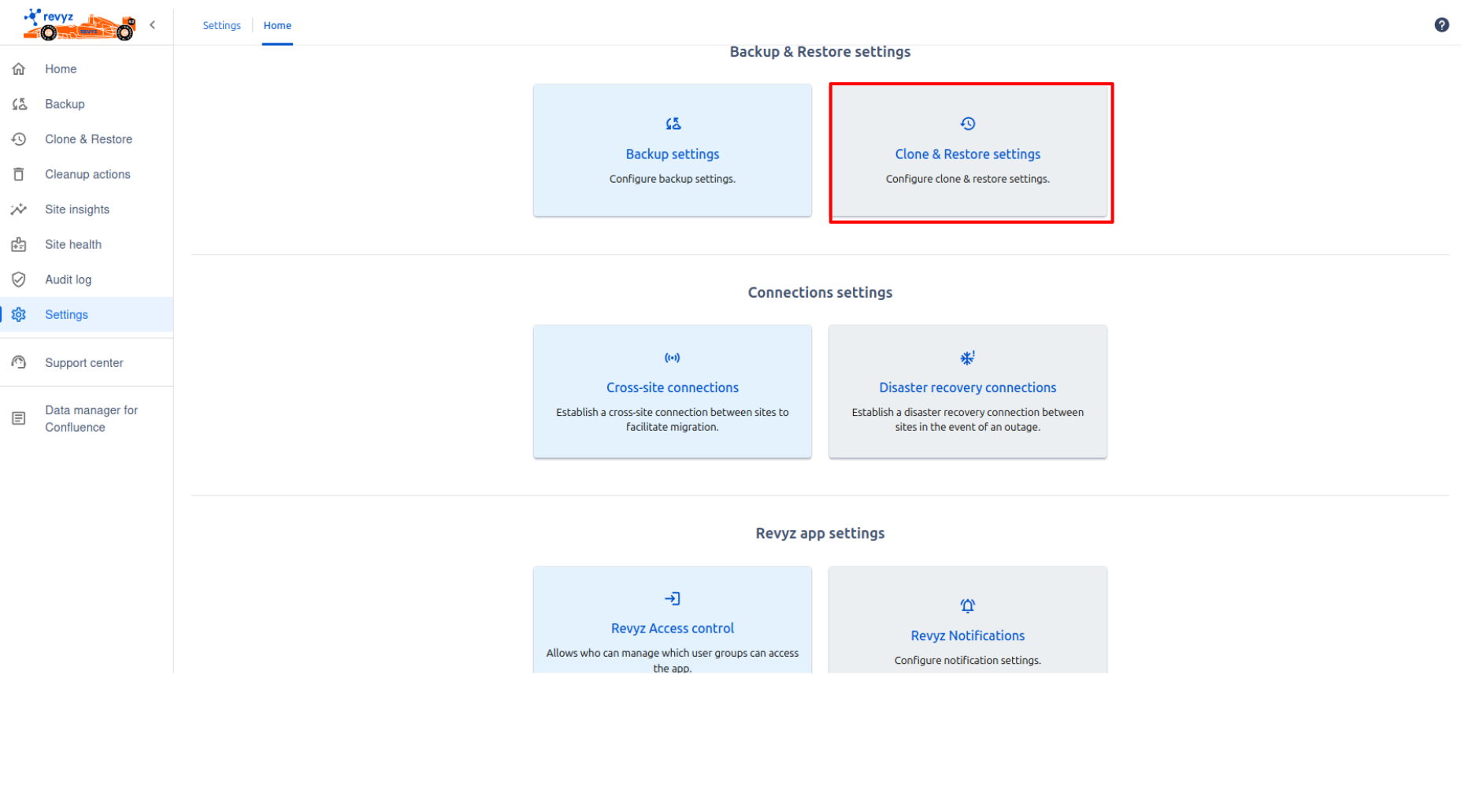Click the Audit log shield icon
Screen dimensions: 1483x812
tap(19, 280)
